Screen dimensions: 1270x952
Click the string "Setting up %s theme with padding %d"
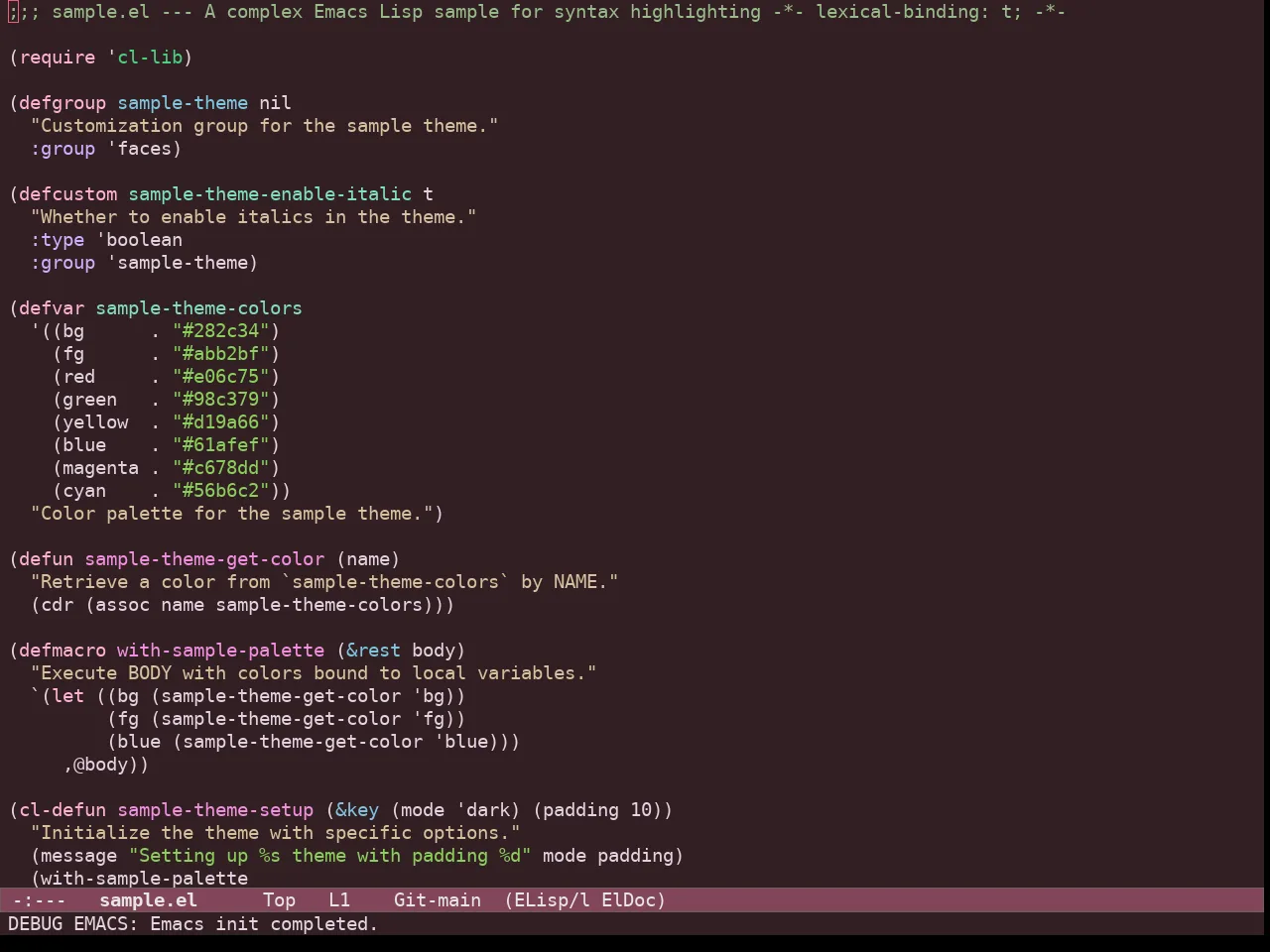pos(329,856)
